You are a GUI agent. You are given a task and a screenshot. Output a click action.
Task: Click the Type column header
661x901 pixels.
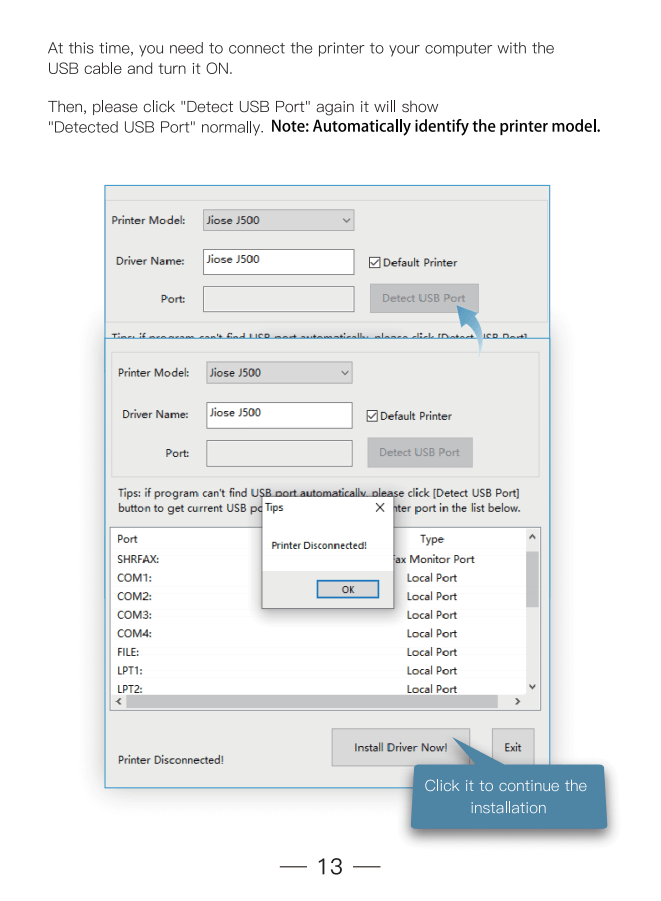(x=432, y=539)
